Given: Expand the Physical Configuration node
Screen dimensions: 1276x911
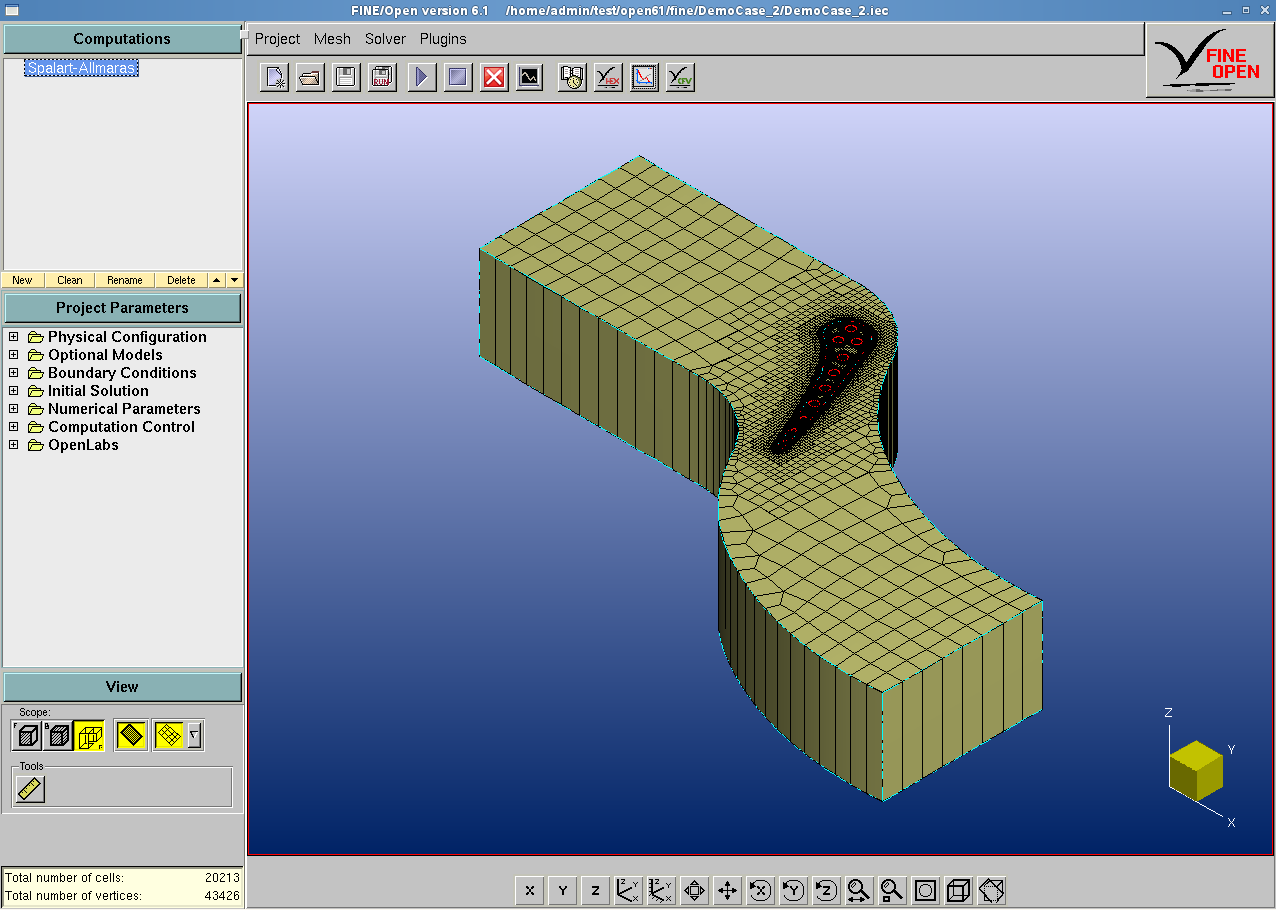Looking at the screenshot, I should click(x=14, y=337).
